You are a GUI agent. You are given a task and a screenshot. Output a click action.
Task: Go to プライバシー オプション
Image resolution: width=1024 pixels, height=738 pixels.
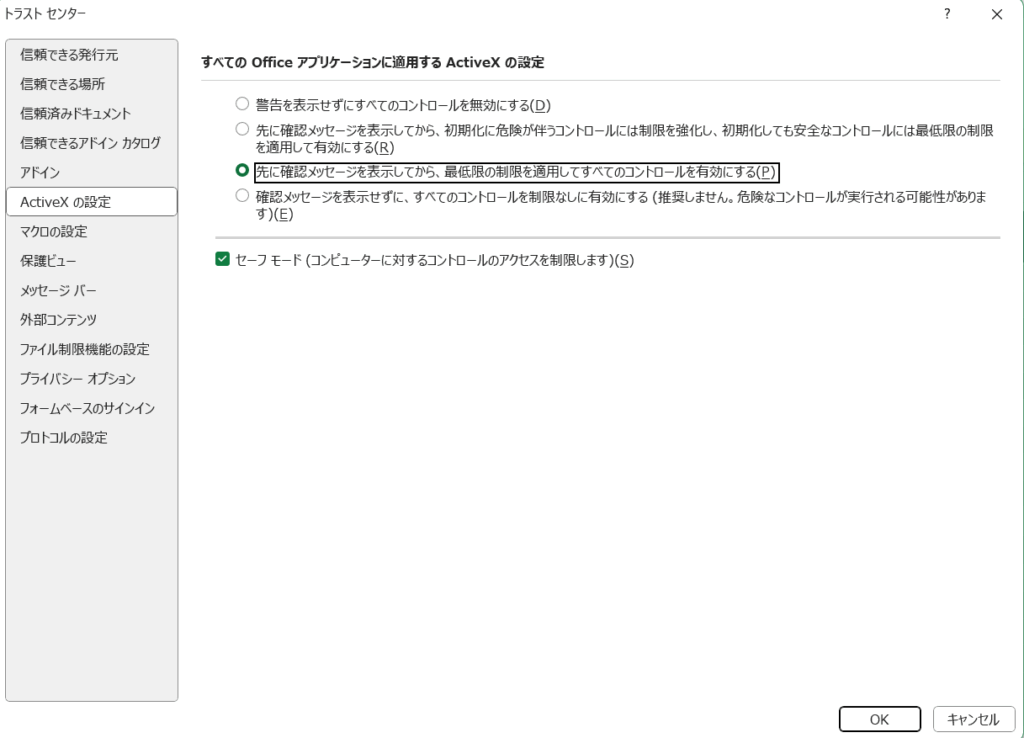tap(78, 379)
